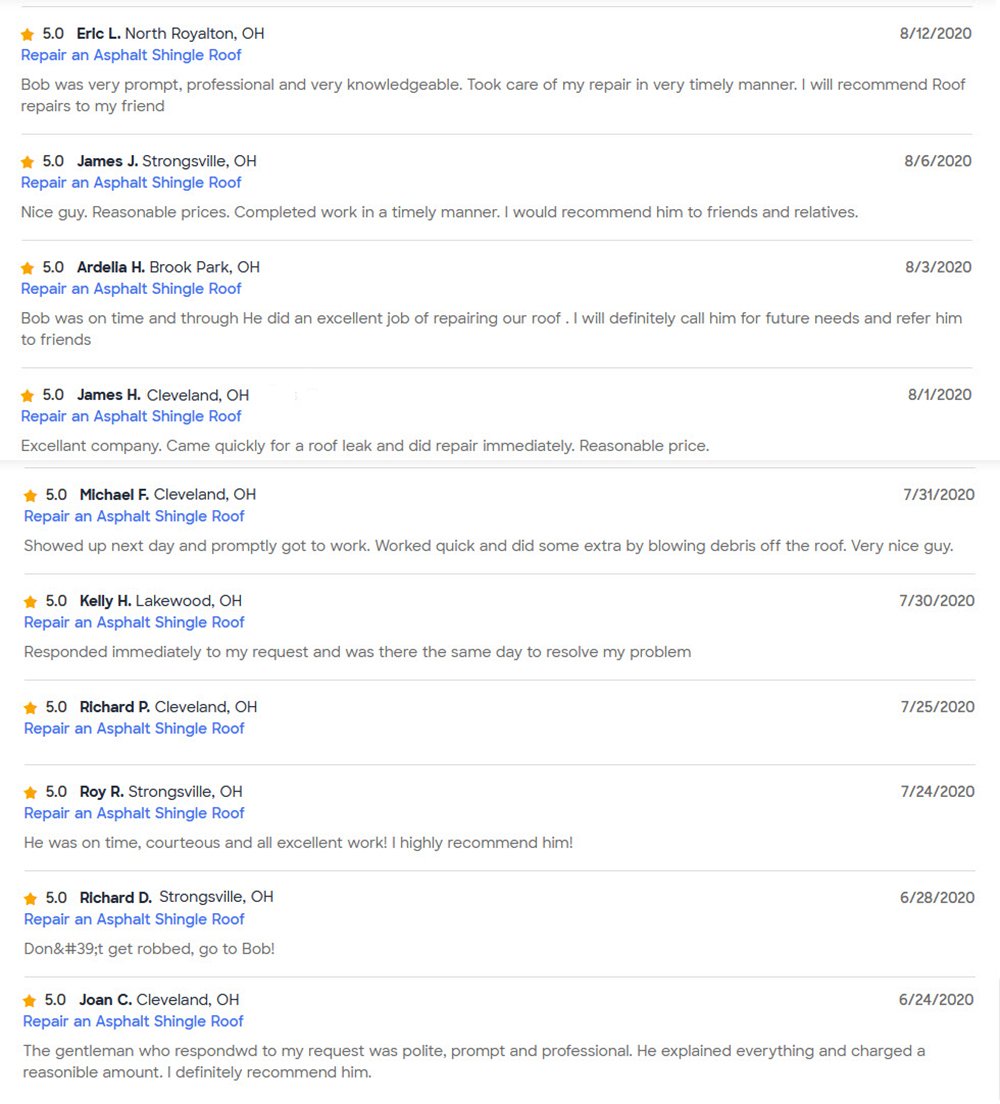Open Joan C.'s Repair an Asphalt Shingle Roof link
The width and height of the screenshot is (1000, 1104).
click(134, 1021)
